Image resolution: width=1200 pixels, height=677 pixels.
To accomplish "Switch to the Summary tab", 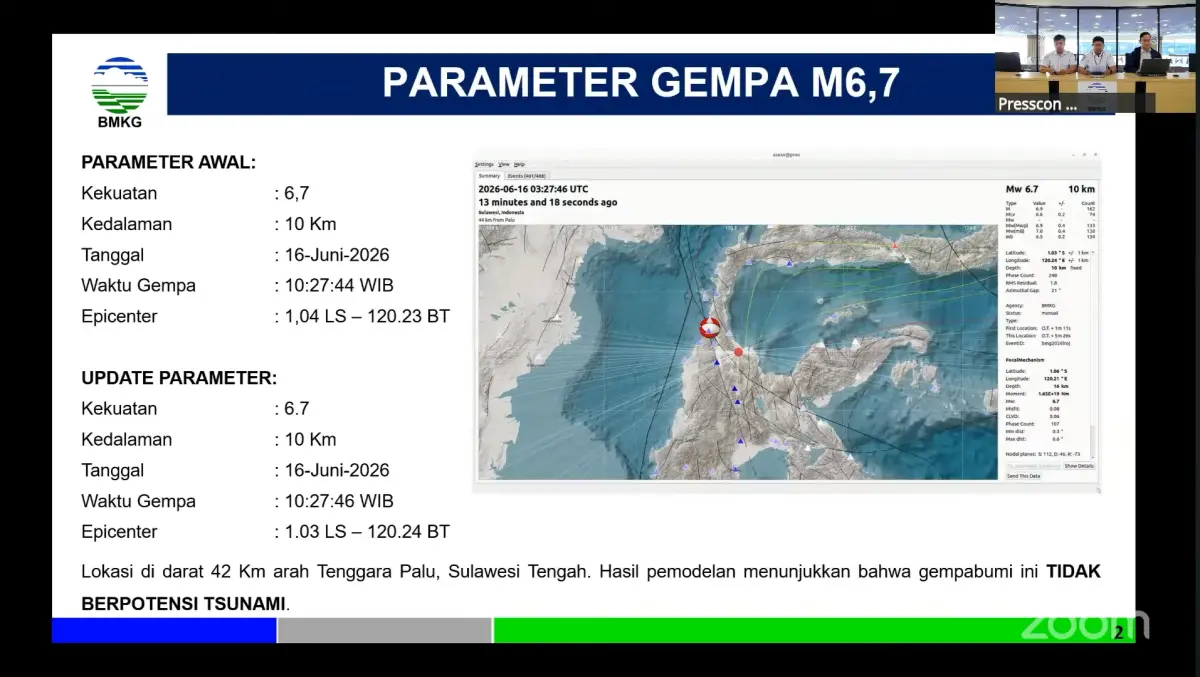I will (489, 176).
